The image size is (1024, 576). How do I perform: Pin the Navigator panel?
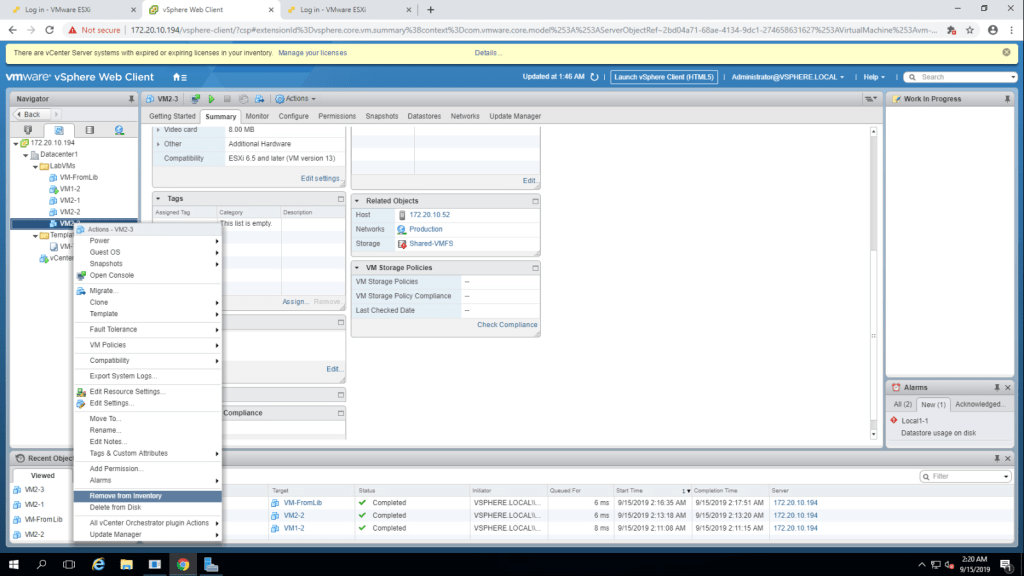pyautogui.click(x=131, y=99)
